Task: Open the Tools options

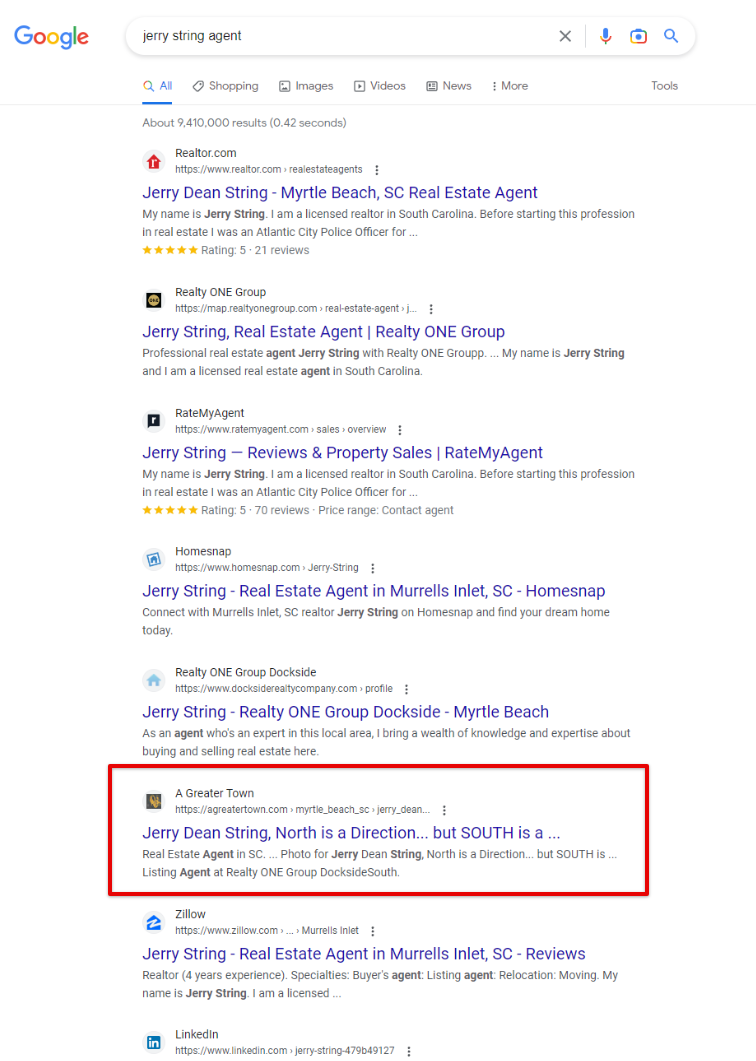Action: [x=664, y=86]
